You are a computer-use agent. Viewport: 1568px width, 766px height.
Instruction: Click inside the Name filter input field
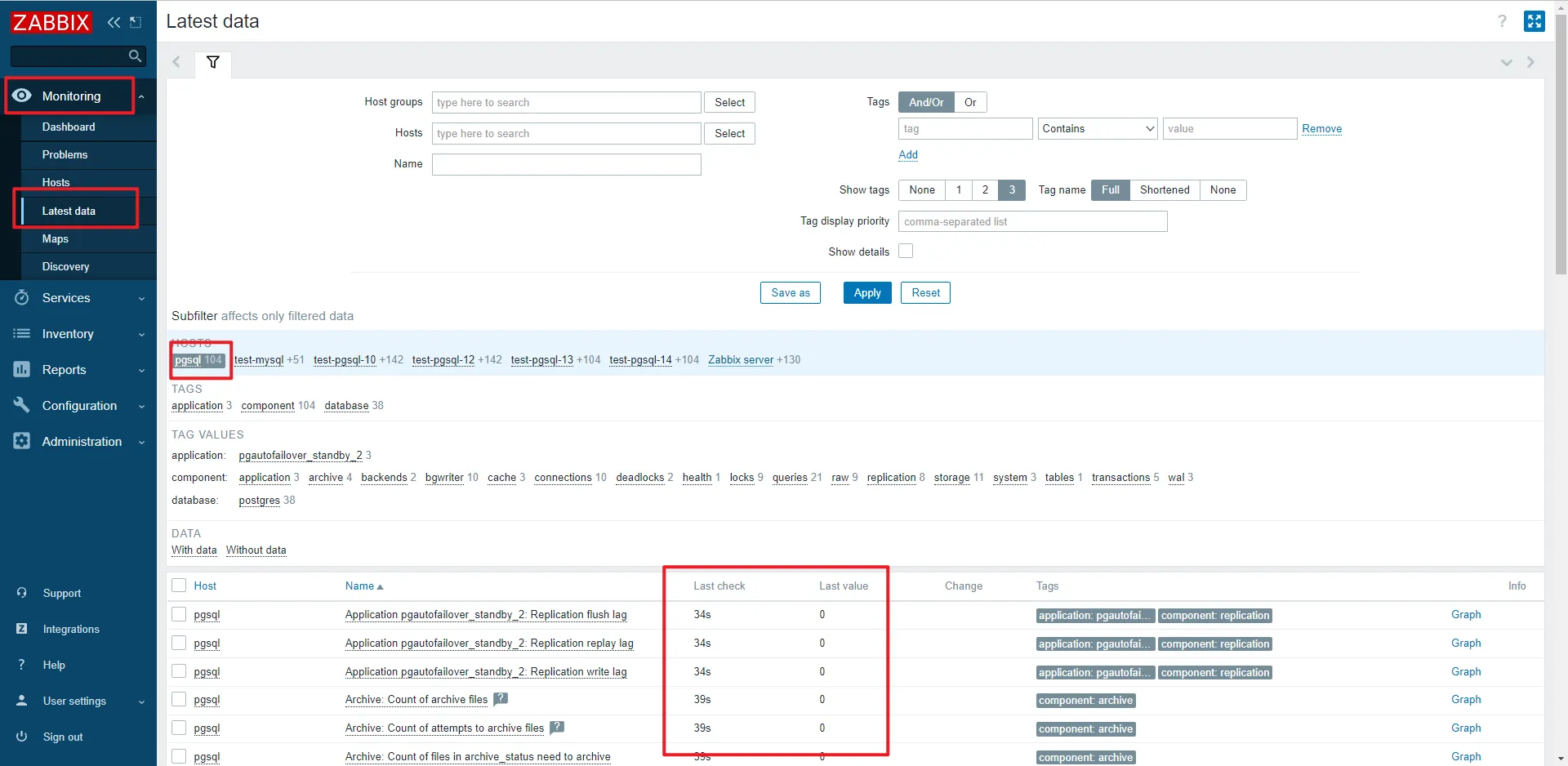(x=566, y=164)
